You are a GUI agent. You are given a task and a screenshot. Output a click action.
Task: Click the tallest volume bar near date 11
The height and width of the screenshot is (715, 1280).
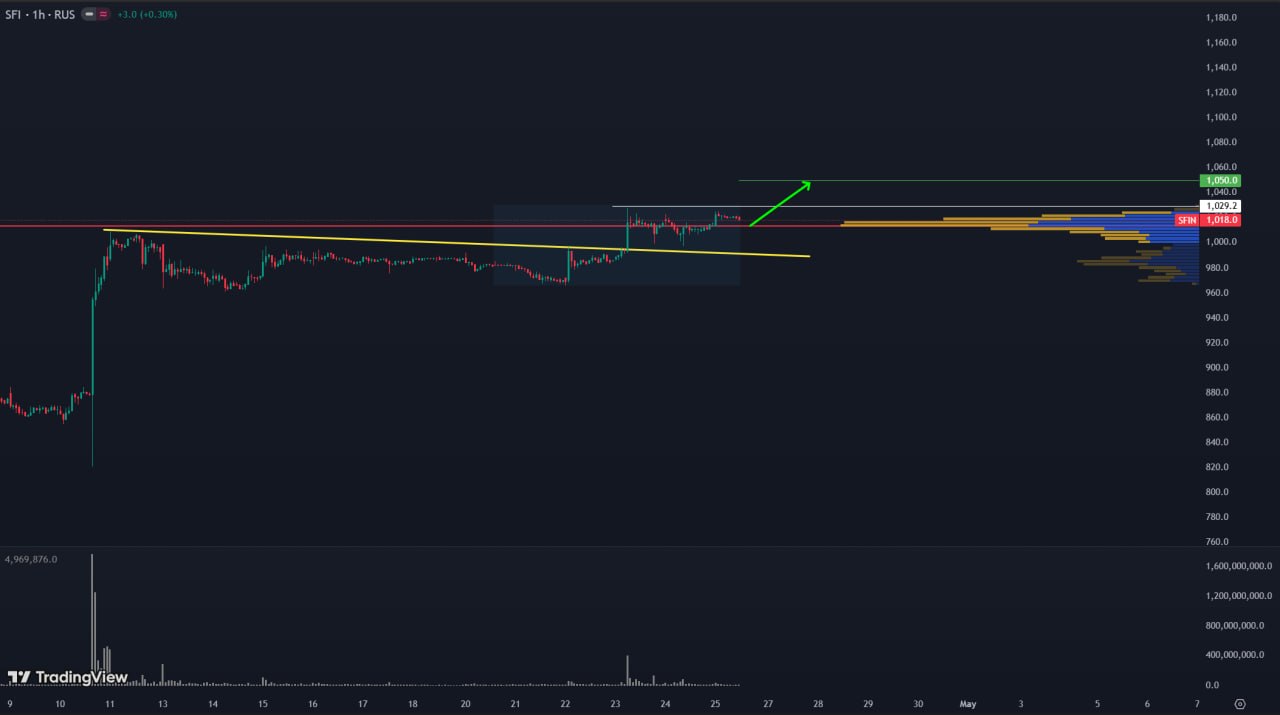[92, 610]
